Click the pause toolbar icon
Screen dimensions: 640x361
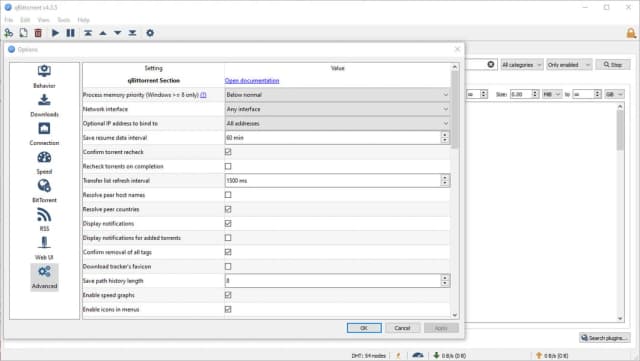[71, 33]
